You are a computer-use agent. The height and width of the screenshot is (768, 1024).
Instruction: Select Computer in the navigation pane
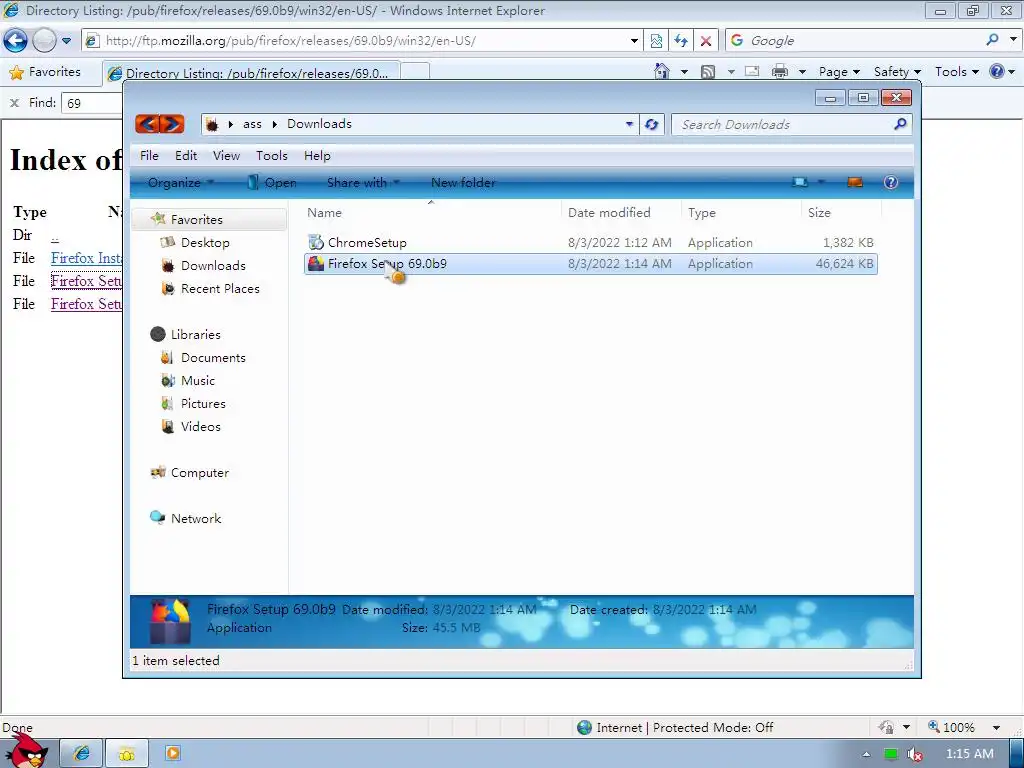(x=199, y=473)
